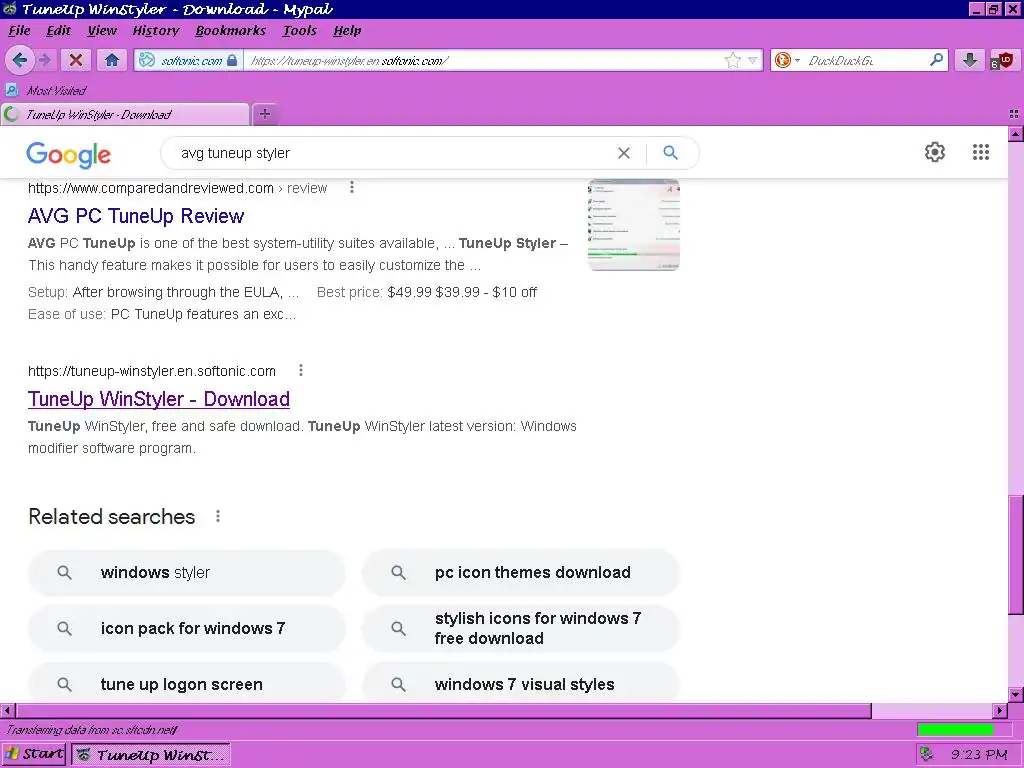Click the DuckDuckGo search input field
Image resolution: width=1024 pixels, height=768 pixels.
(x=865, y=61)
